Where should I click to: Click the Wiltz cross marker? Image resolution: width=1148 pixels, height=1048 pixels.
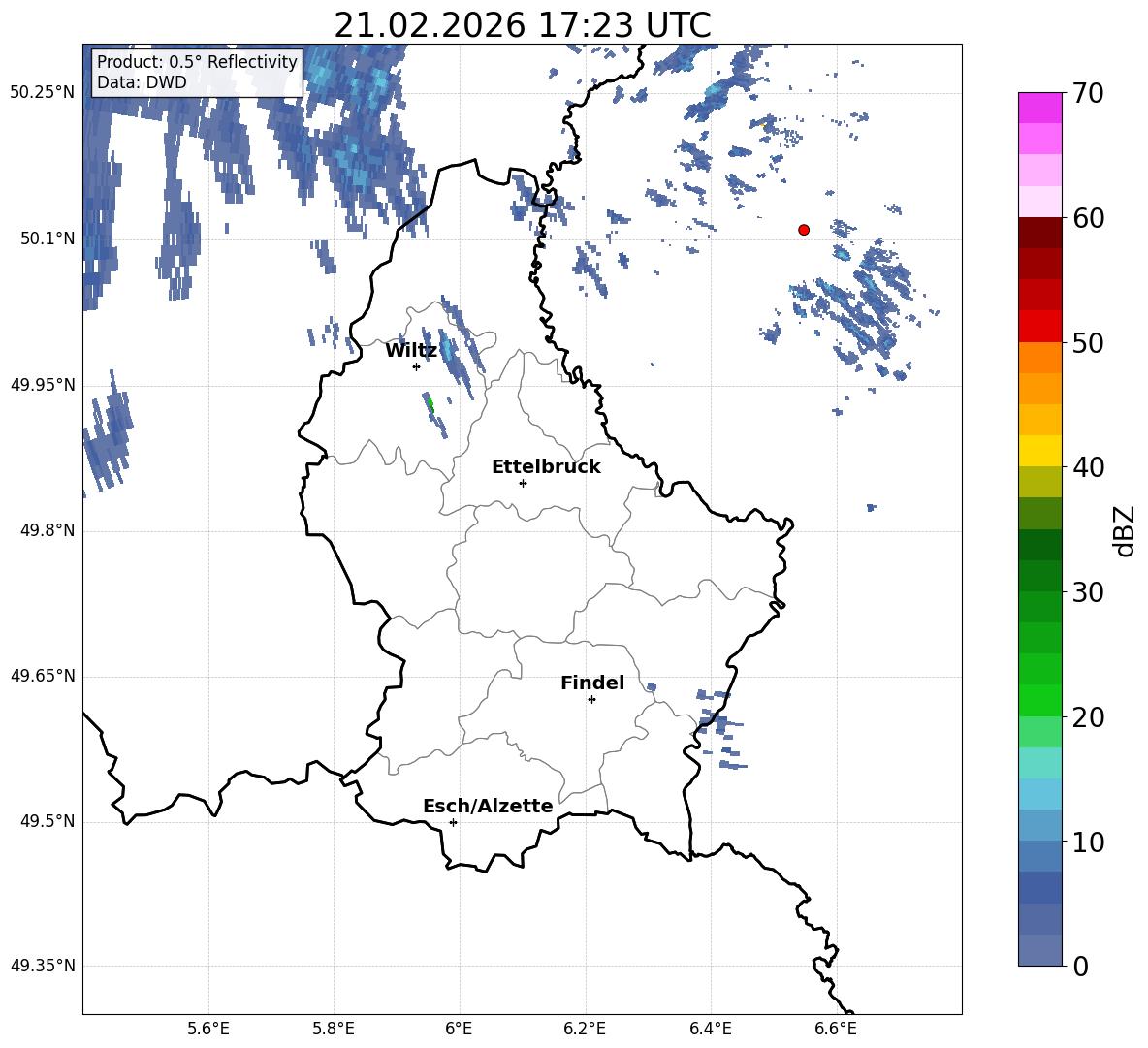pyautogui.click(x=417, y=366)
